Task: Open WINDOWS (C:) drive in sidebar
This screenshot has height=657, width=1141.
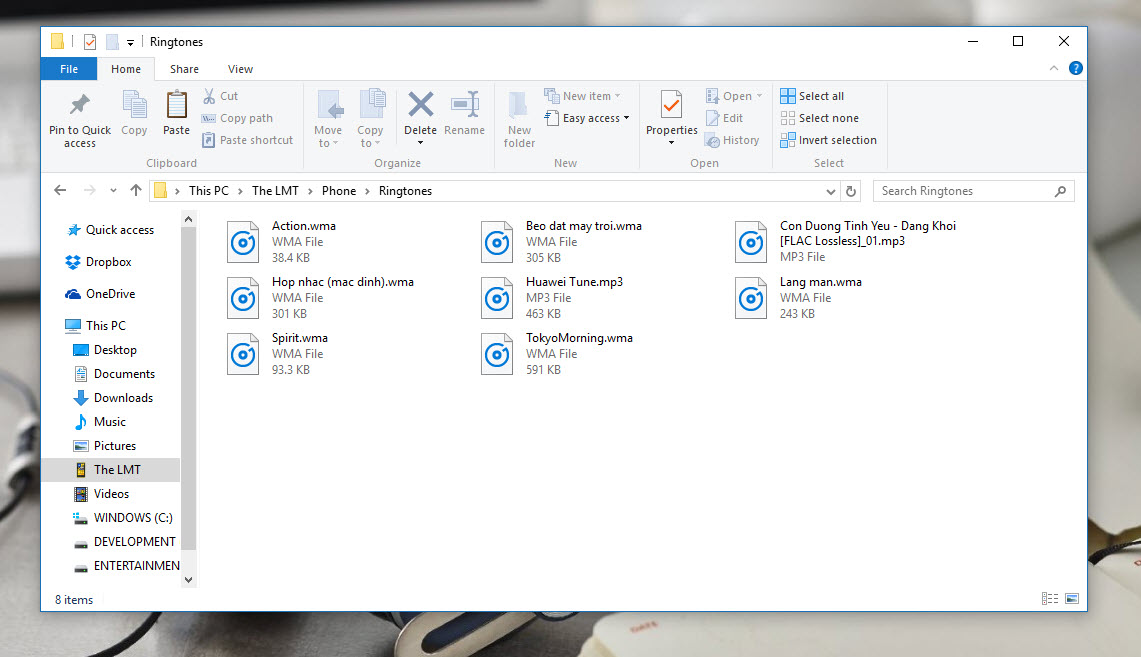Action: pos(123,518)
